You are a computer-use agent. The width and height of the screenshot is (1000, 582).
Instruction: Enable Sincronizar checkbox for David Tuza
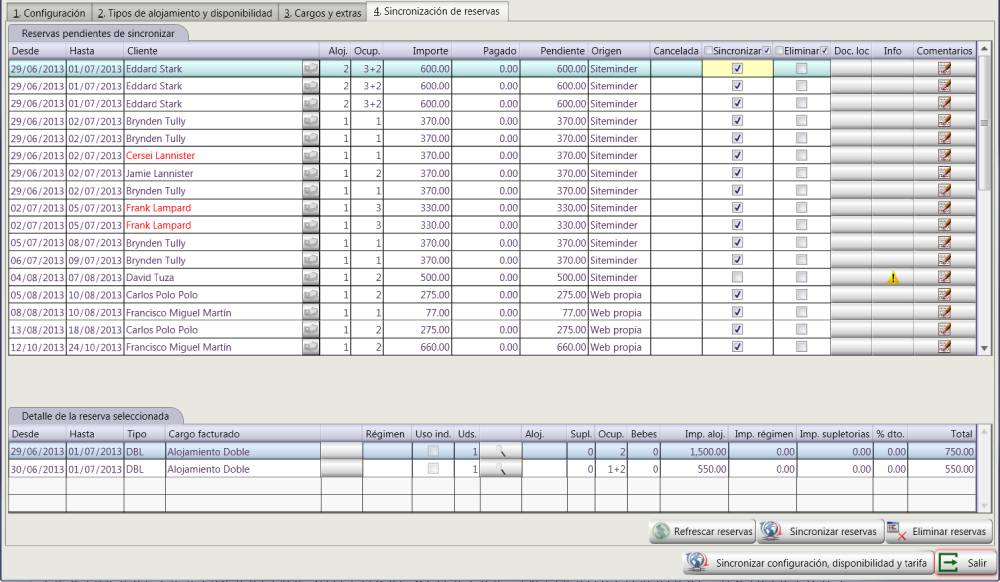tap(737, 277)
